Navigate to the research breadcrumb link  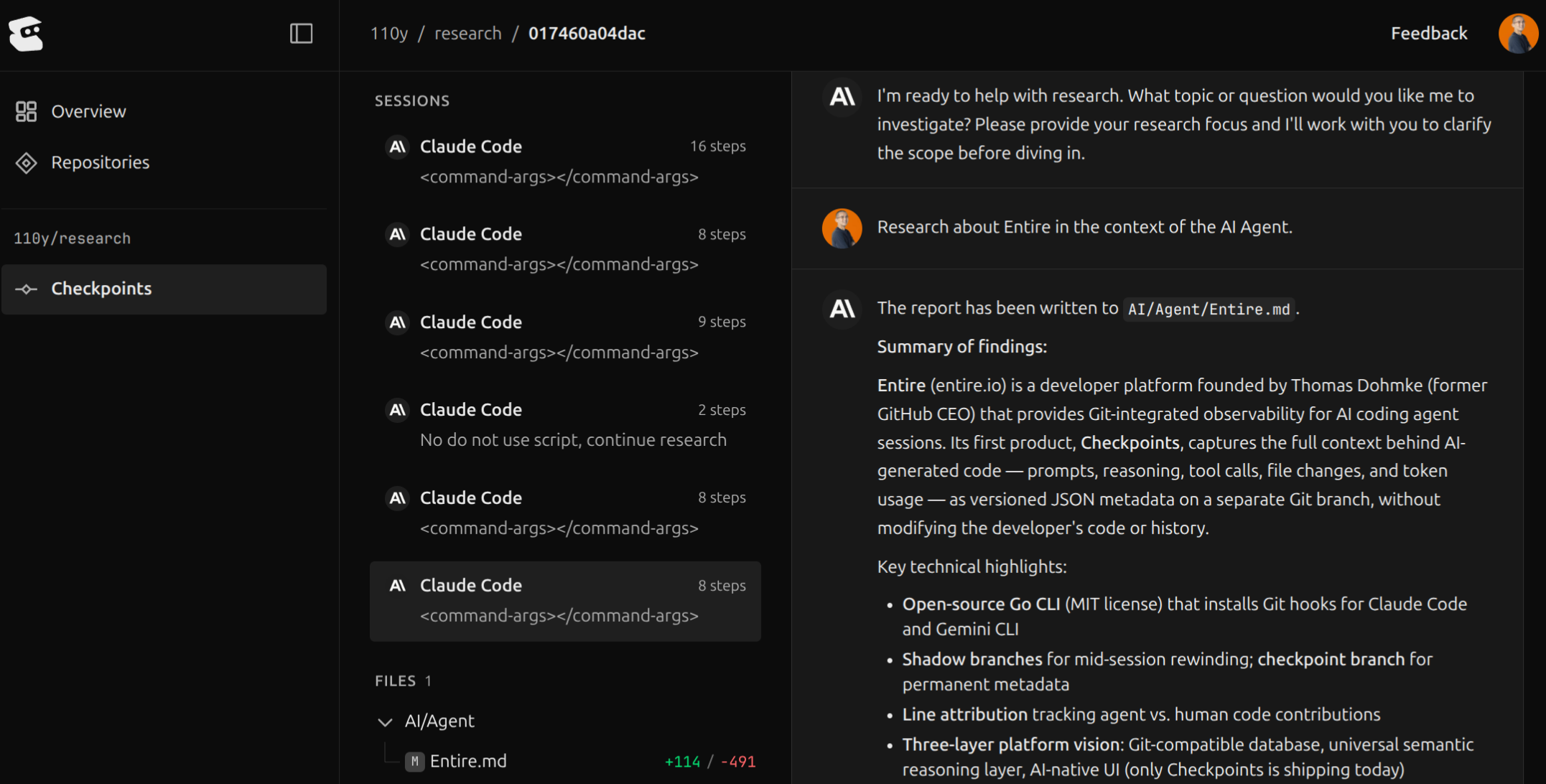(468, 34)
